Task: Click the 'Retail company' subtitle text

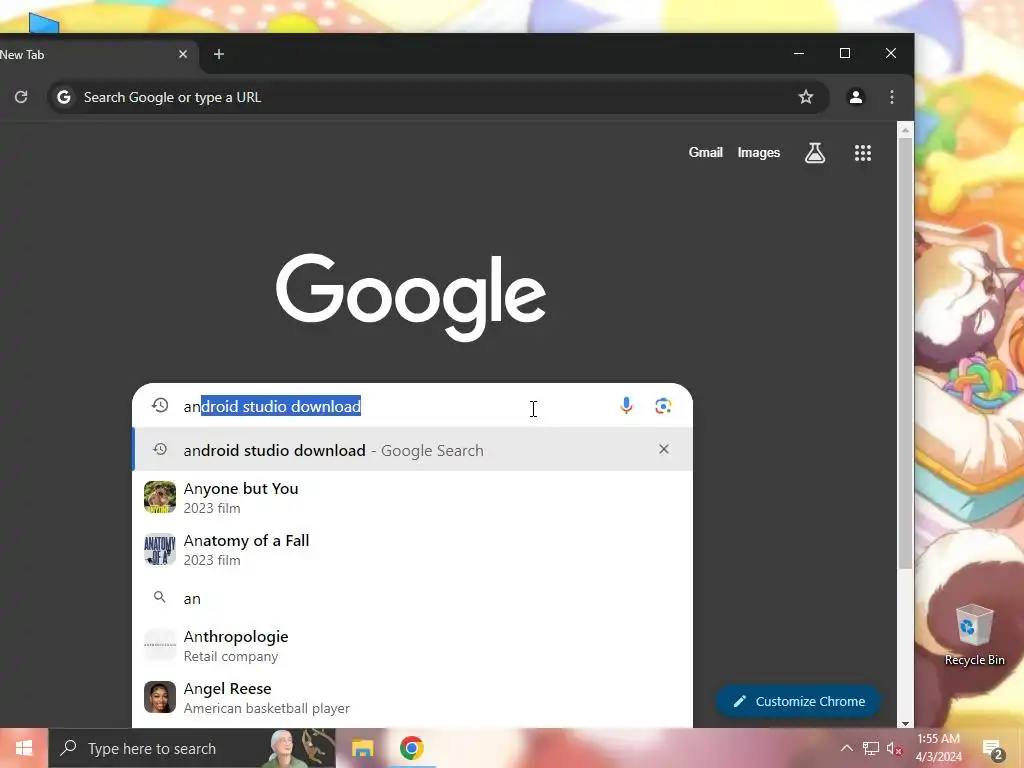Action: tap(231, 656)
